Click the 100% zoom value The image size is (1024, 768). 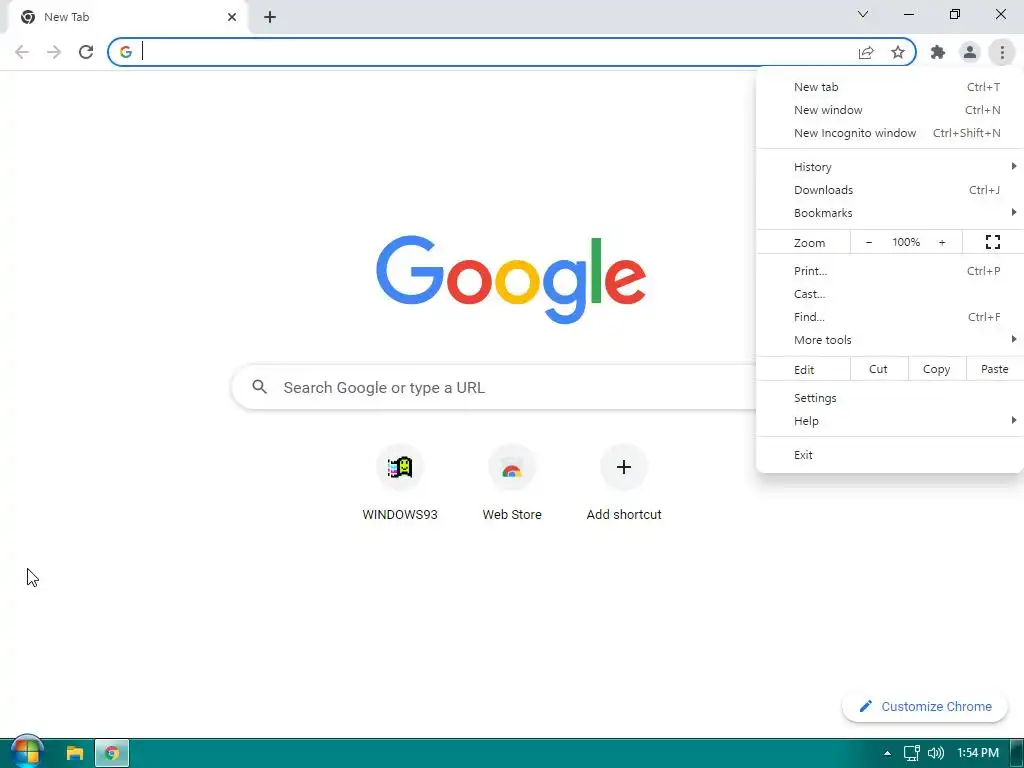coord(906,242)
